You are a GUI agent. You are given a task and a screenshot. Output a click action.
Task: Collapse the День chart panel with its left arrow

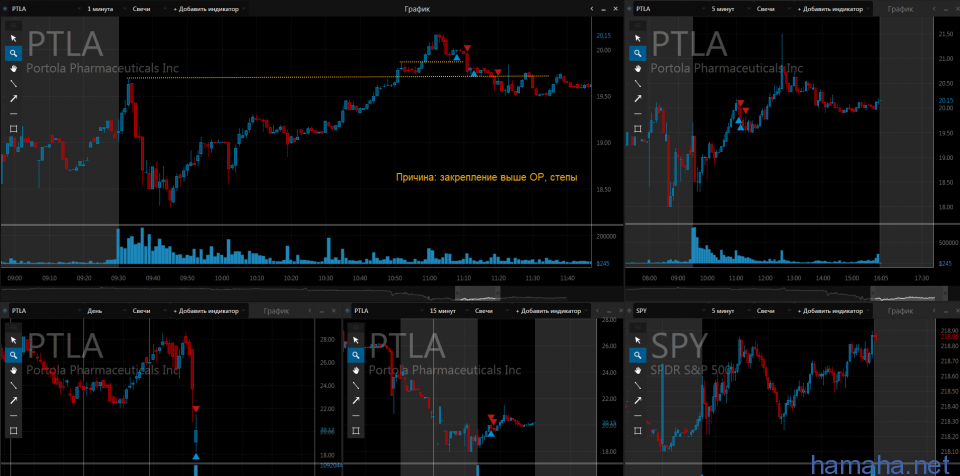tap(310, 311)
